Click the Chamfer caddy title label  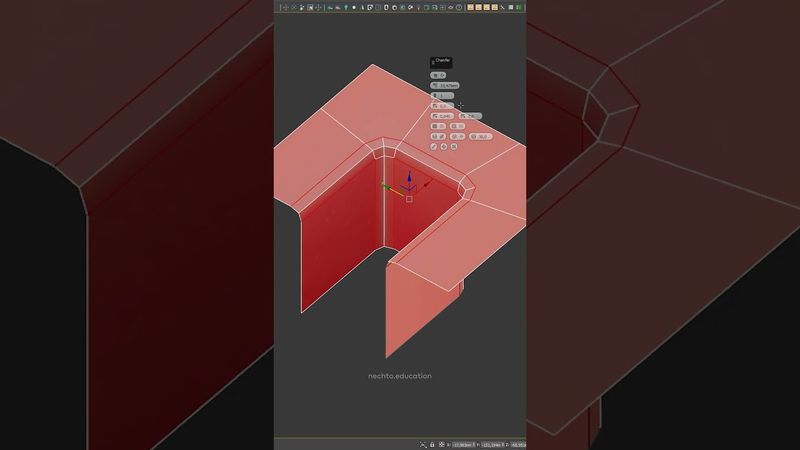(441, 62)
